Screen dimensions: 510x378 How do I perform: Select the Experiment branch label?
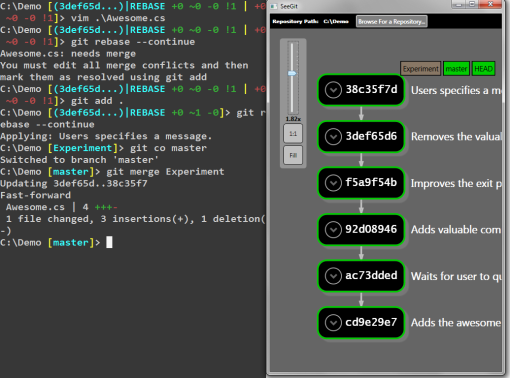coord(421,69)
